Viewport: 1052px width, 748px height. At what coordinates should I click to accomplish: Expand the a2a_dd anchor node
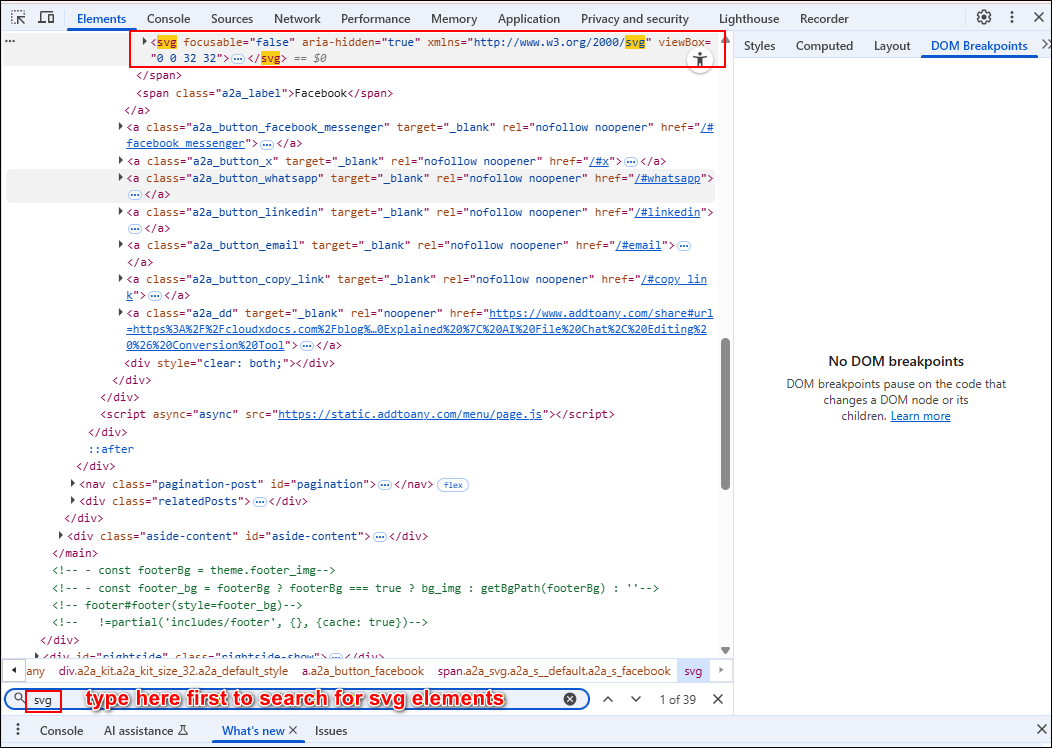point(121,313)
